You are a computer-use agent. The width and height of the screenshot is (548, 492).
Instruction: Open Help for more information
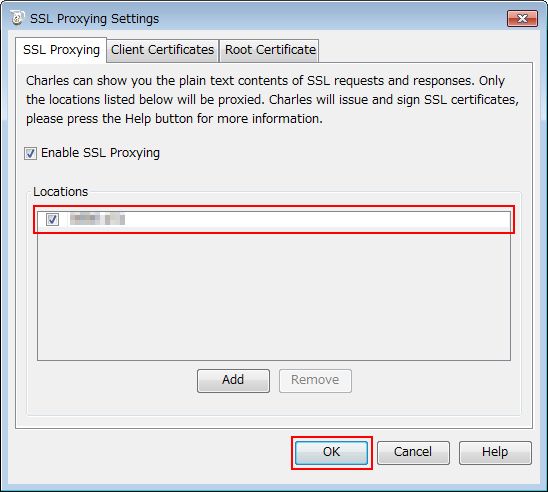495,453
